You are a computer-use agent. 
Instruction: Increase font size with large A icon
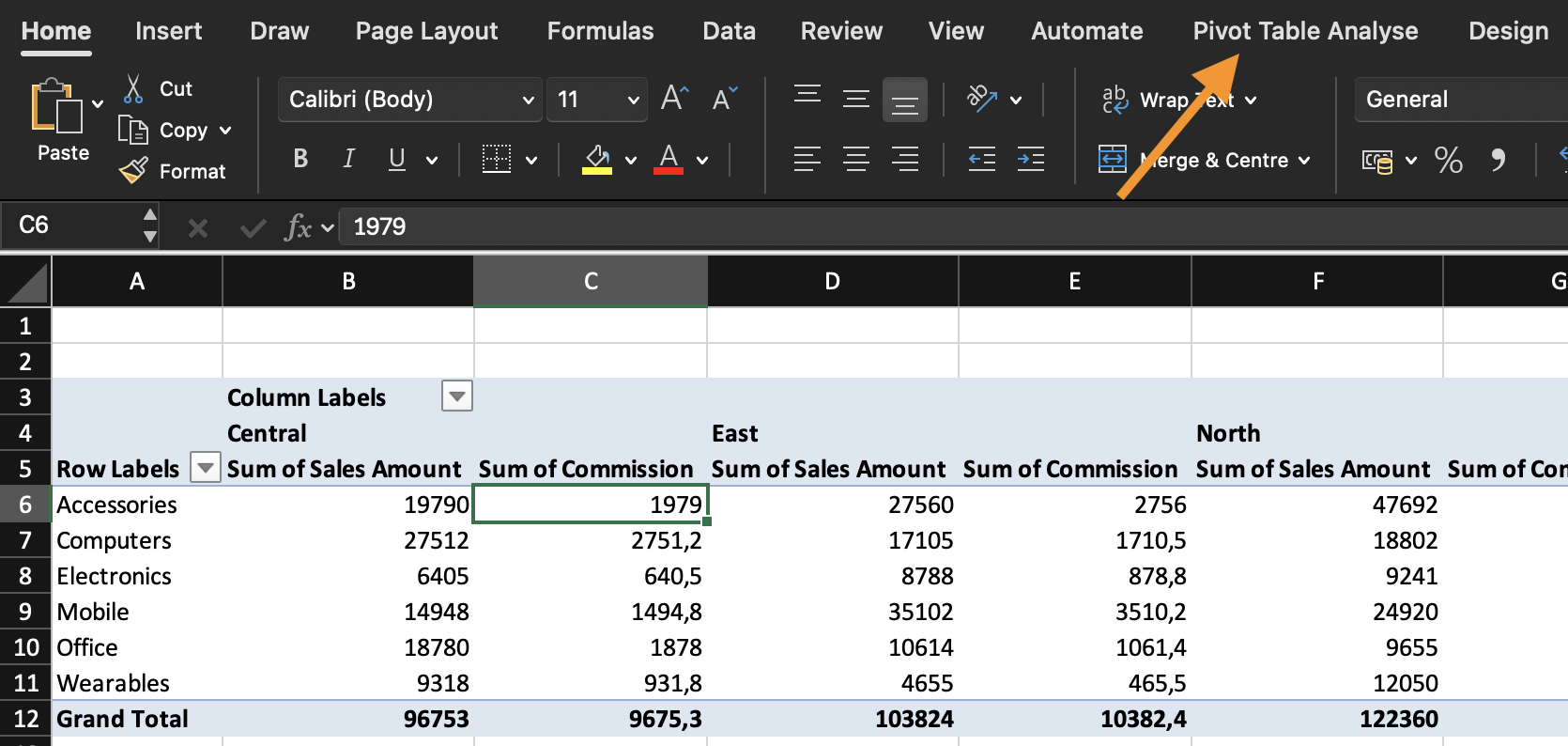[674, 99]
